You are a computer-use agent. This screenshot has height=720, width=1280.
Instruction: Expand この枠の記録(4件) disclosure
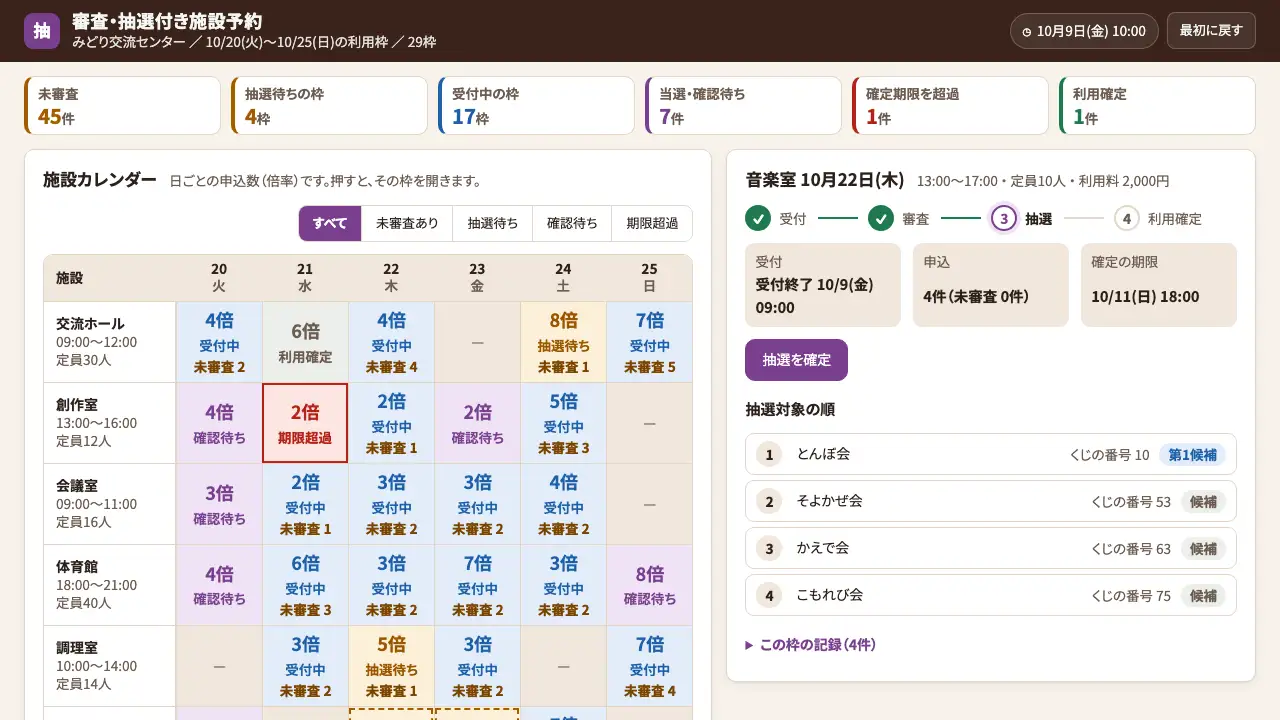tap(810, 645)
